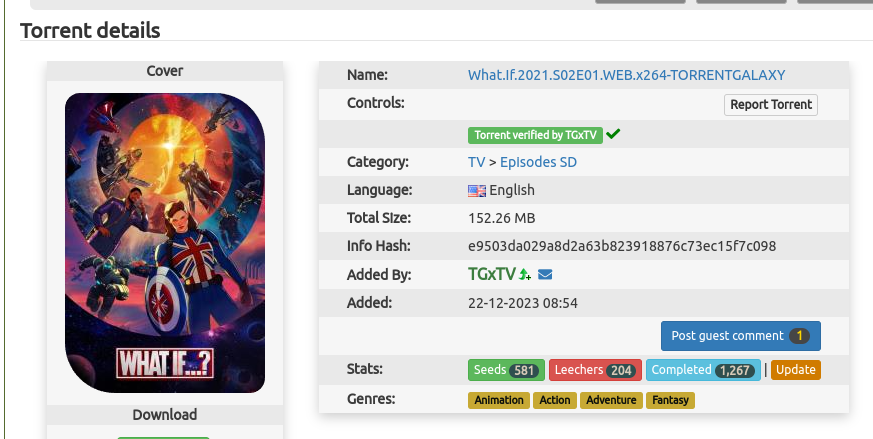Click the blue Completed count badge
Screen dimensions: 873x439
(x=703, y=370)
